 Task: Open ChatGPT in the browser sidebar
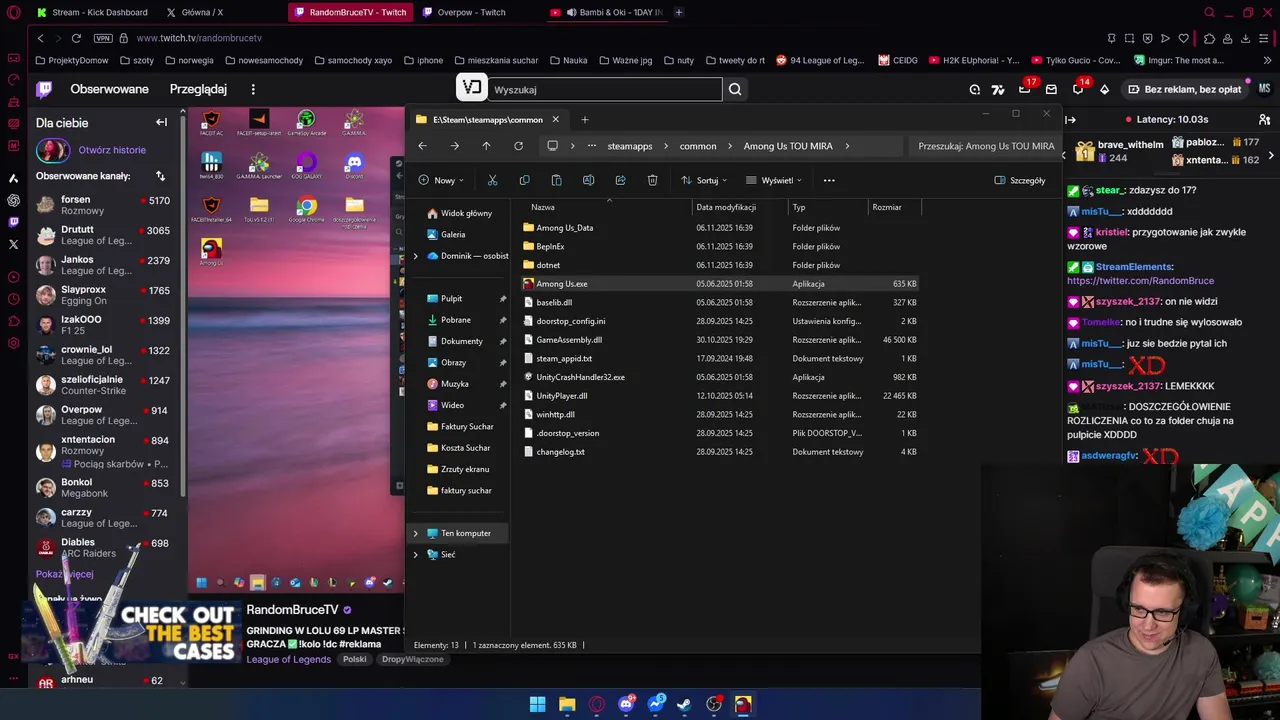pyautogui.click(x=13, y=200)
